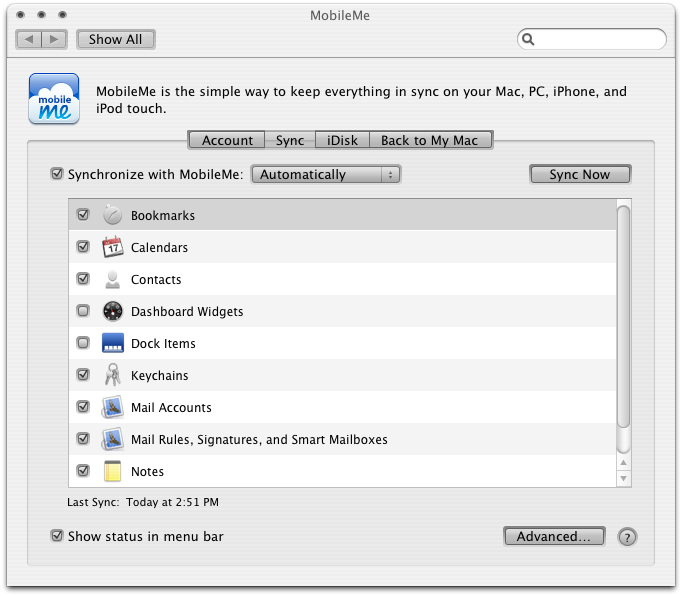Screen dimensions: 682x596
Task: Enable Dock Items syncing
Action: pyautogui.click(x=83, y=343)
